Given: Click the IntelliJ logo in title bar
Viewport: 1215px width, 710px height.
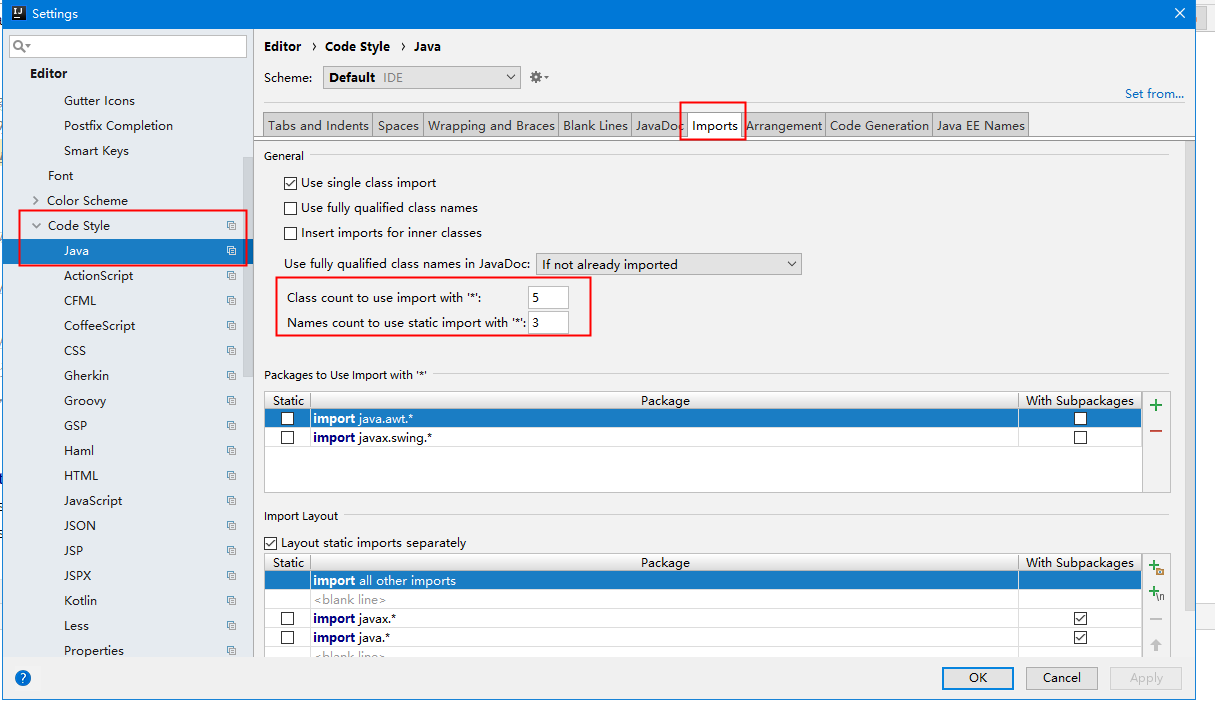Looking at the screenshot, I should coord(18,14).
